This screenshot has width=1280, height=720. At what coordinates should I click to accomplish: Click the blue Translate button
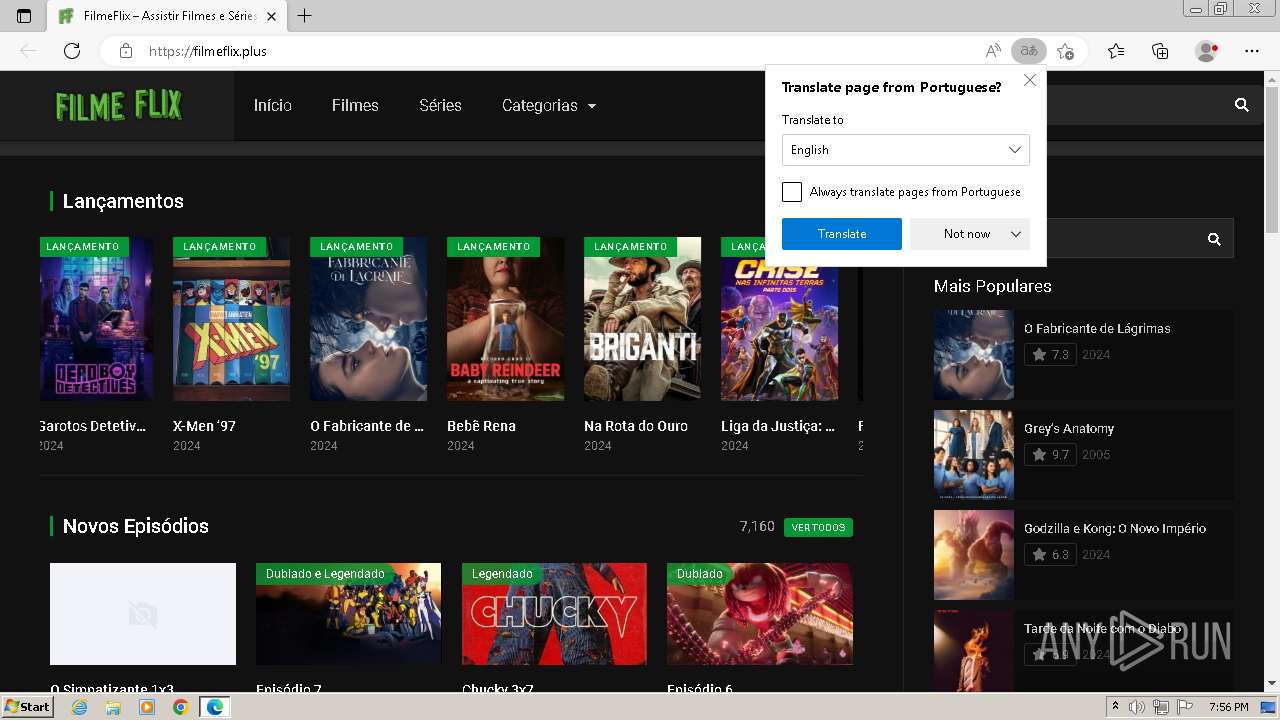pyautogui.click(x=842, y=234)
